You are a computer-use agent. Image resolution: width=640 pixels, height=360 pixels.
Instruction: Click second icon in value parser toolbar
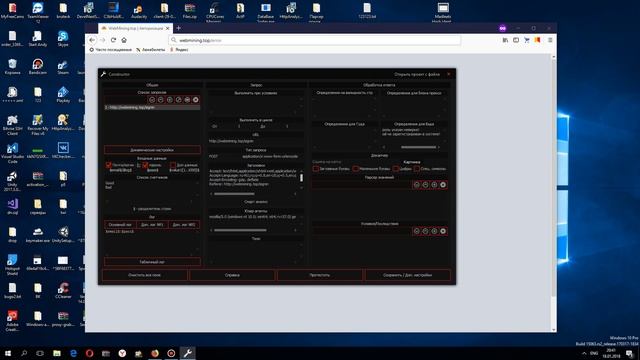425,185
